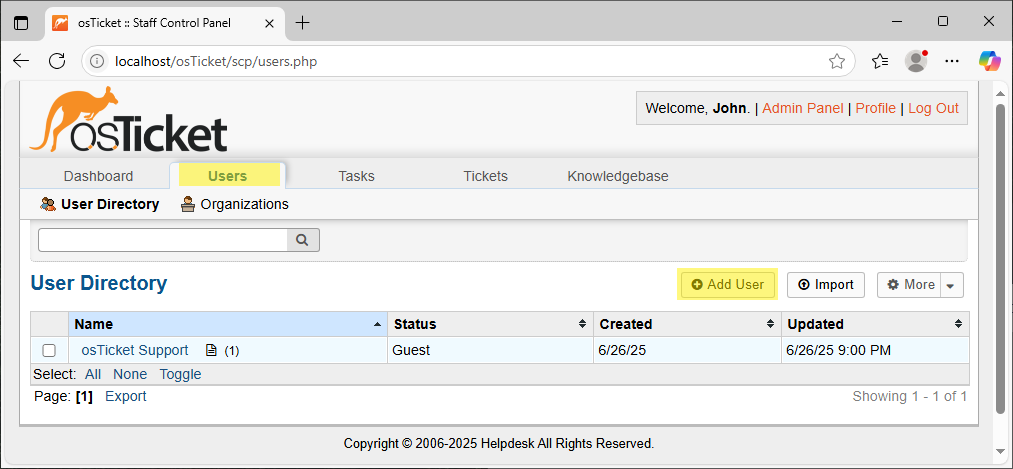Click the ticket note icon beside osTicket Support

click(210, 351)
